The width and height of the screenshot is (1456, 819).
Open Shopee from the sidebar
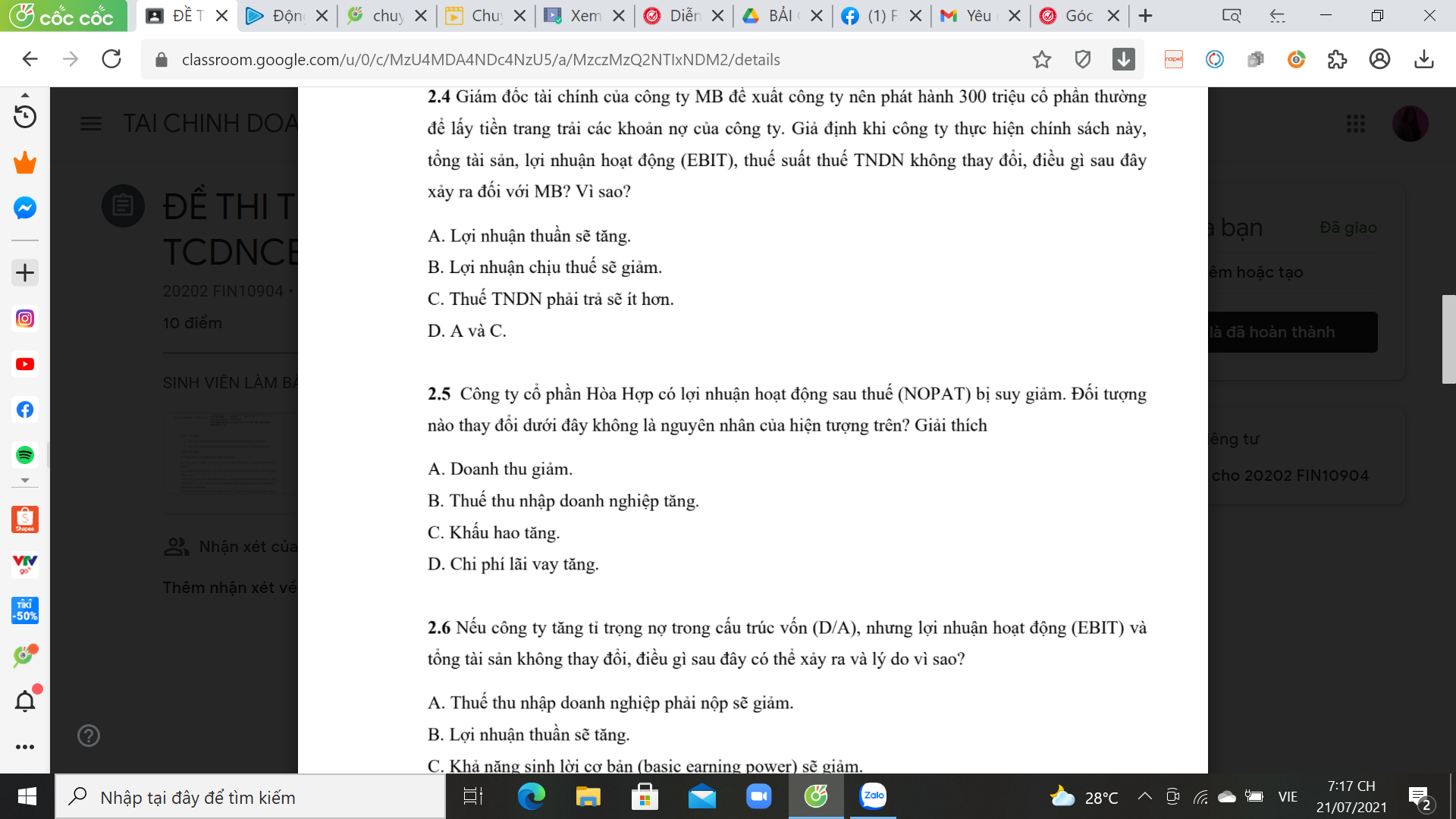click(x=25, y=519)
